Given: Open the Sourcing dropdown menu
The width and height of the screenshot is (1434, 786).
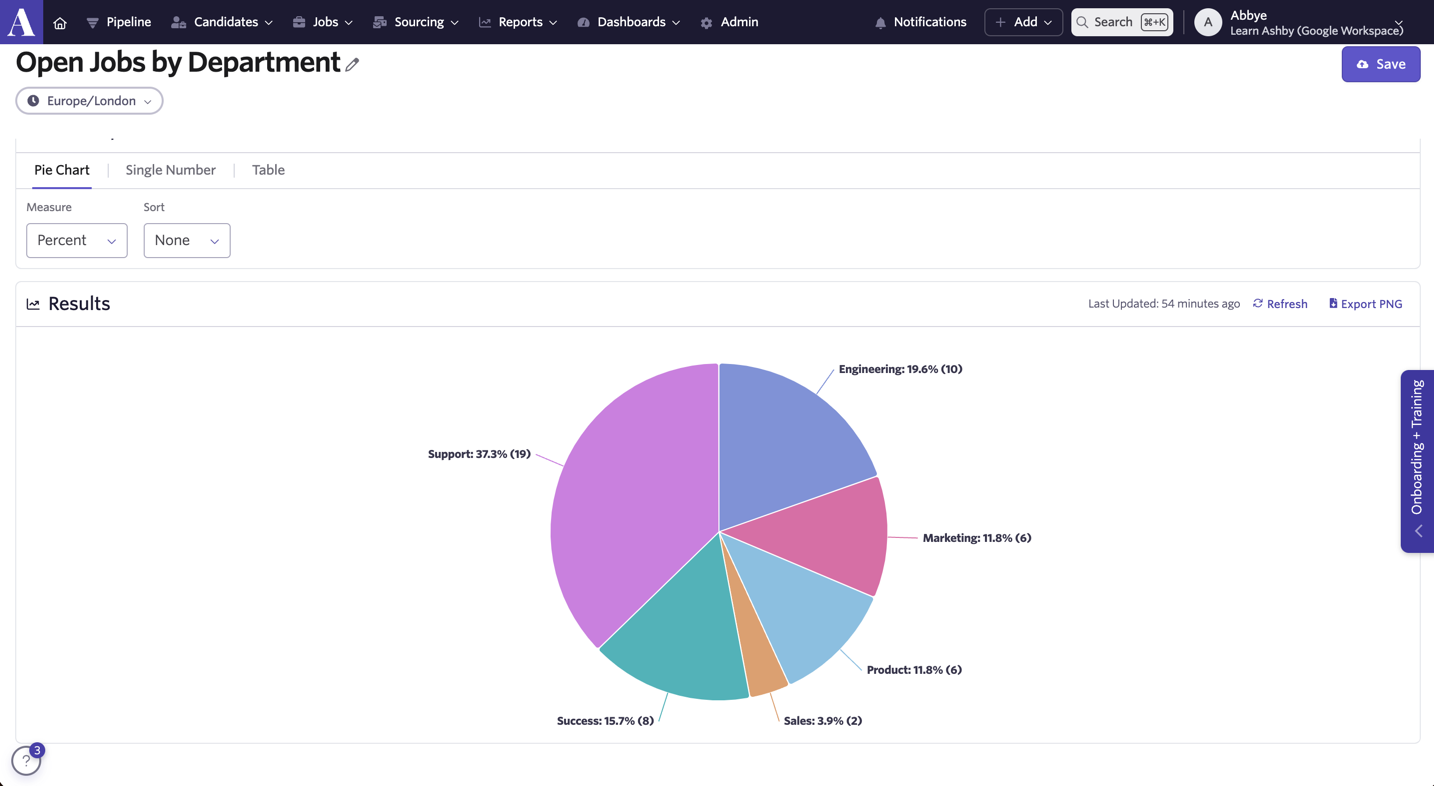Looking at the screenshot, I should (x=415, y=22).
